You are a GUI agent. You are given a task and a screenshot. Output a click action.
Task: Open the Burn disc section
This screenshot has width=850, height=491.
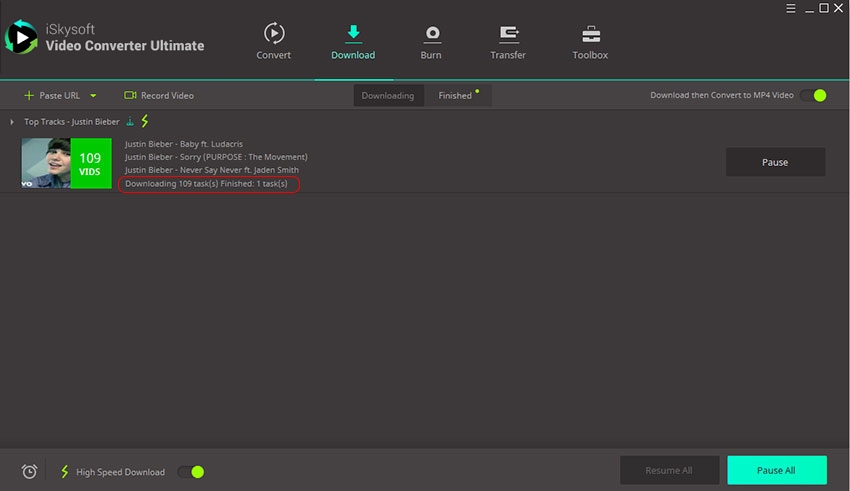point(431,41)
